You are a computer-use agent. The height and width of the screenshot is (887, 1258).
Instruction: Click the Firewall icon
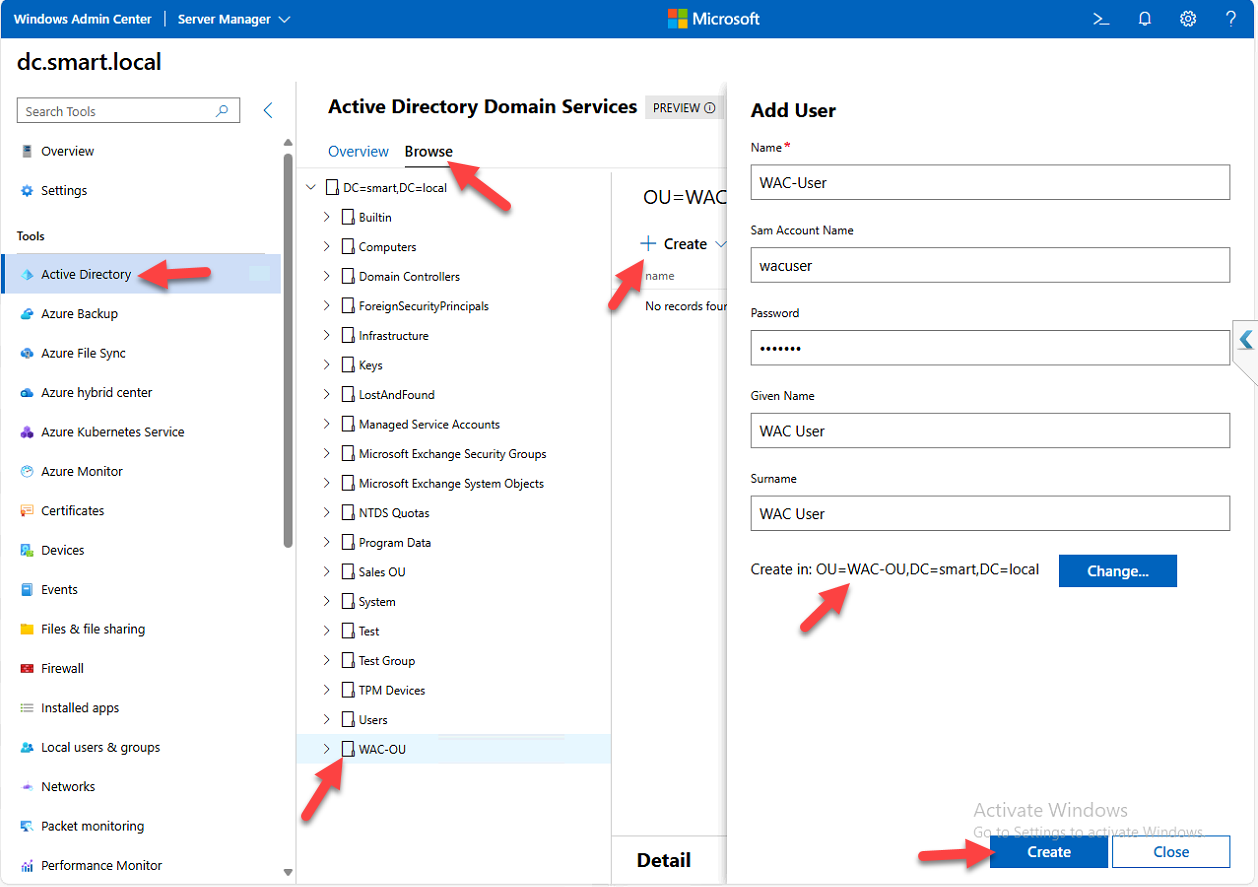click(x=27, y=668)
